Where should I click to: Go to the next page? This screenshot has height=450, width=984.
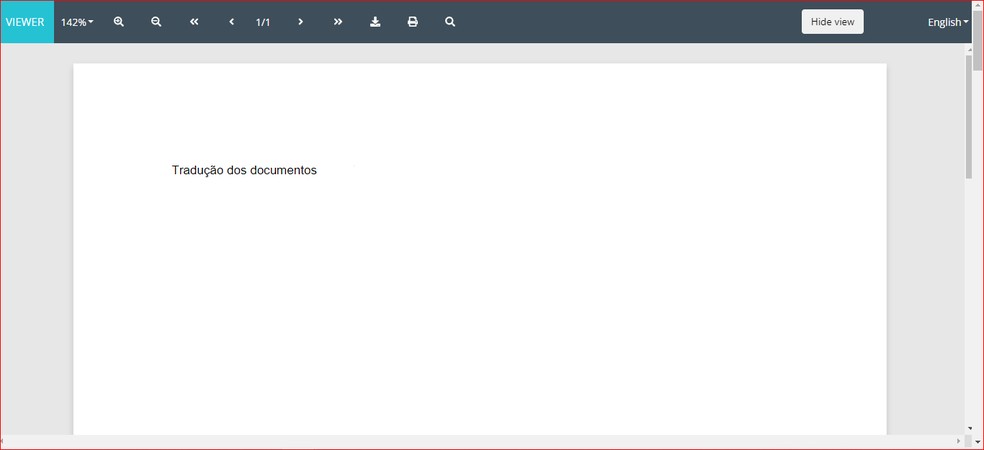(301, 22)
